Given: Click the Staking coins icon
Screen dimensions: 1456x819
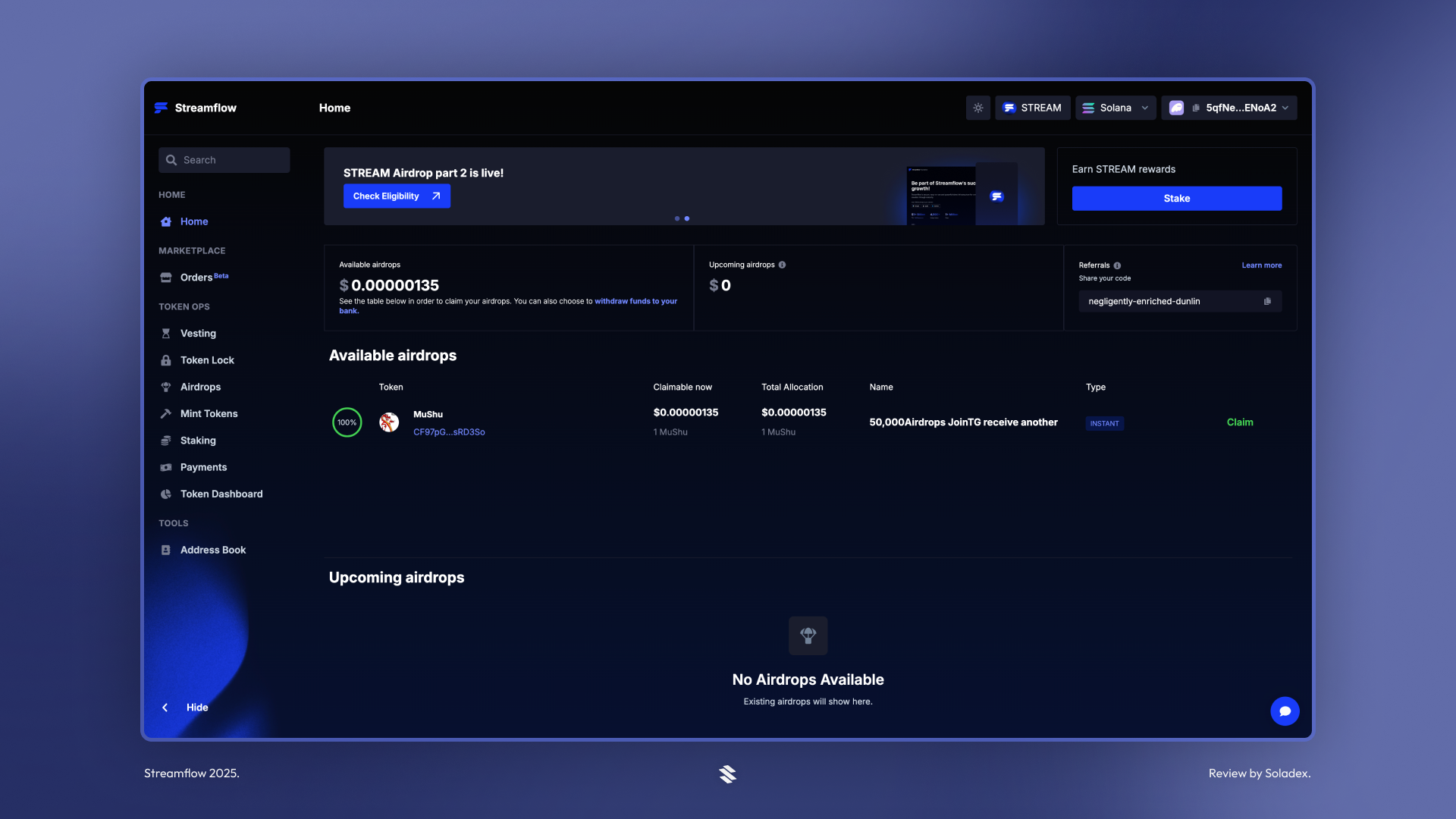Looking at the screenshot, I should [166, 441].
